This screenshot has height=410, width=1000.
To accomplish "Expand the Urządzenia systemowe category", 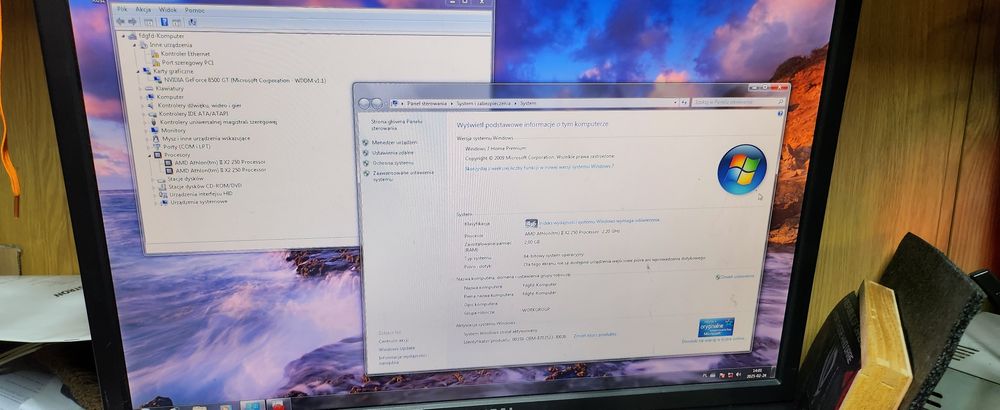I will point(156,202).
